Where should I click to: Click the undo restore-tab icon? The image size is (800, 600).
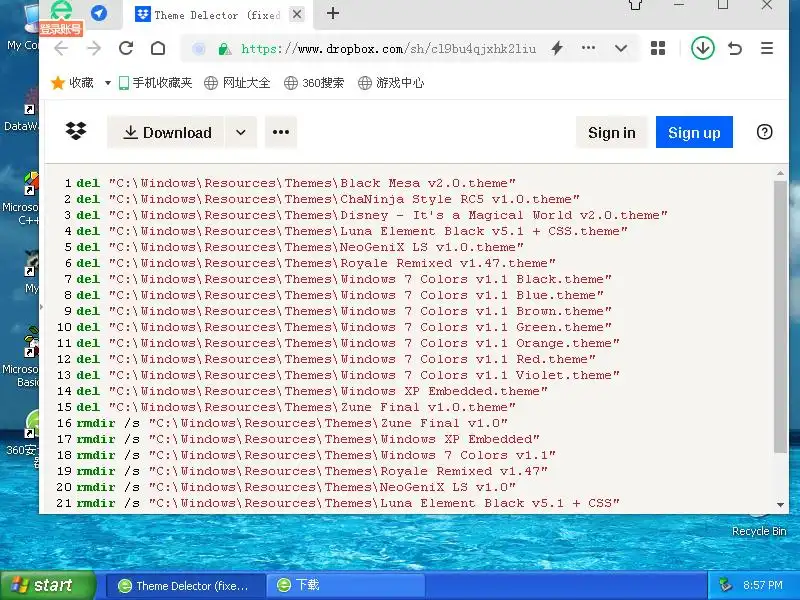[x=735, y=48]
